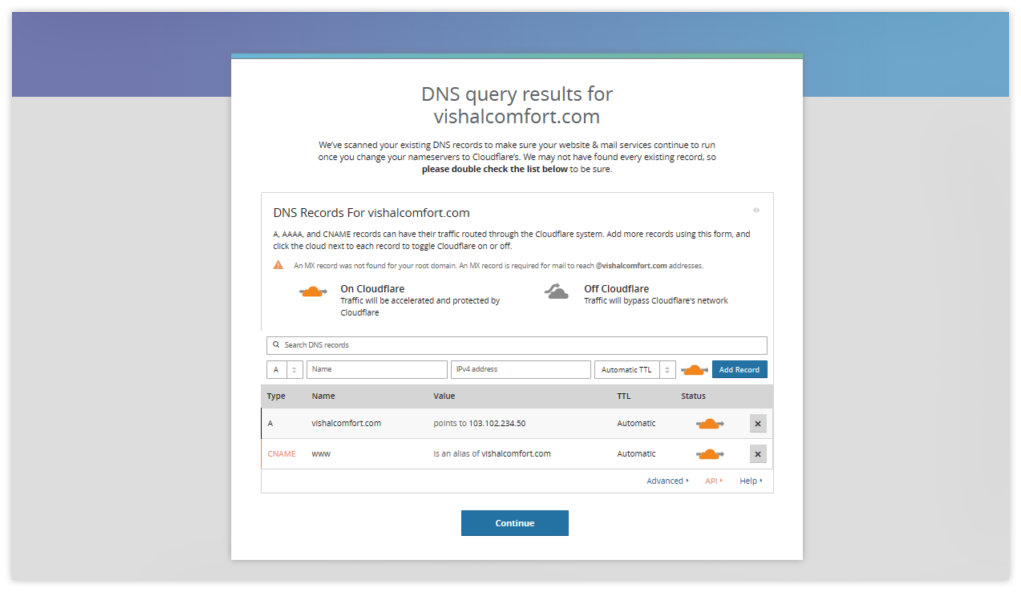The image size is (1021, 592).
Task: Click the 'DNS Records For vishalcomfort.com' heading
Action: [371, 213]
